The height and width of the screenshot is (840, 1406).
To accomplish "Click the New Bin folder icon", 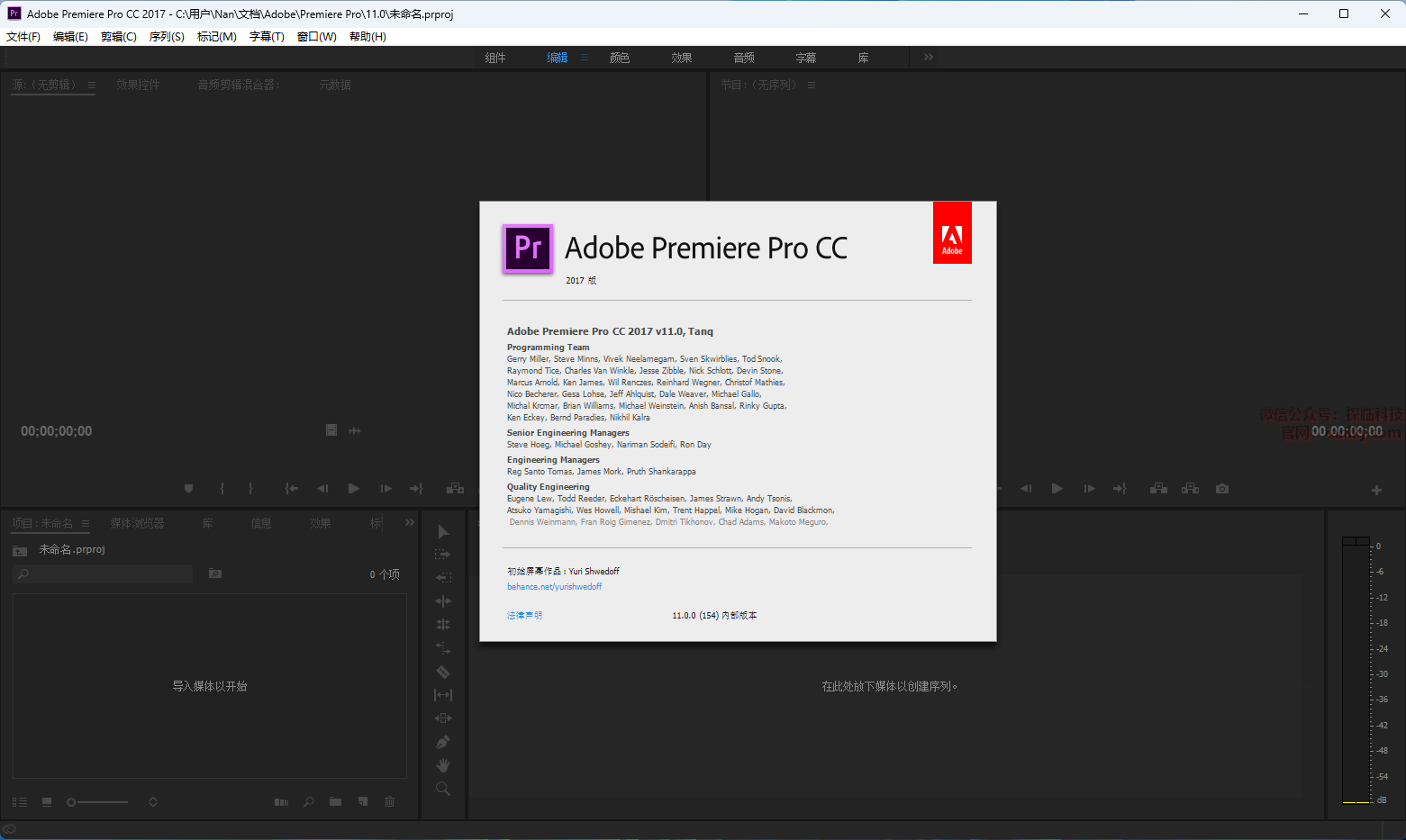I will coord(335,801).
